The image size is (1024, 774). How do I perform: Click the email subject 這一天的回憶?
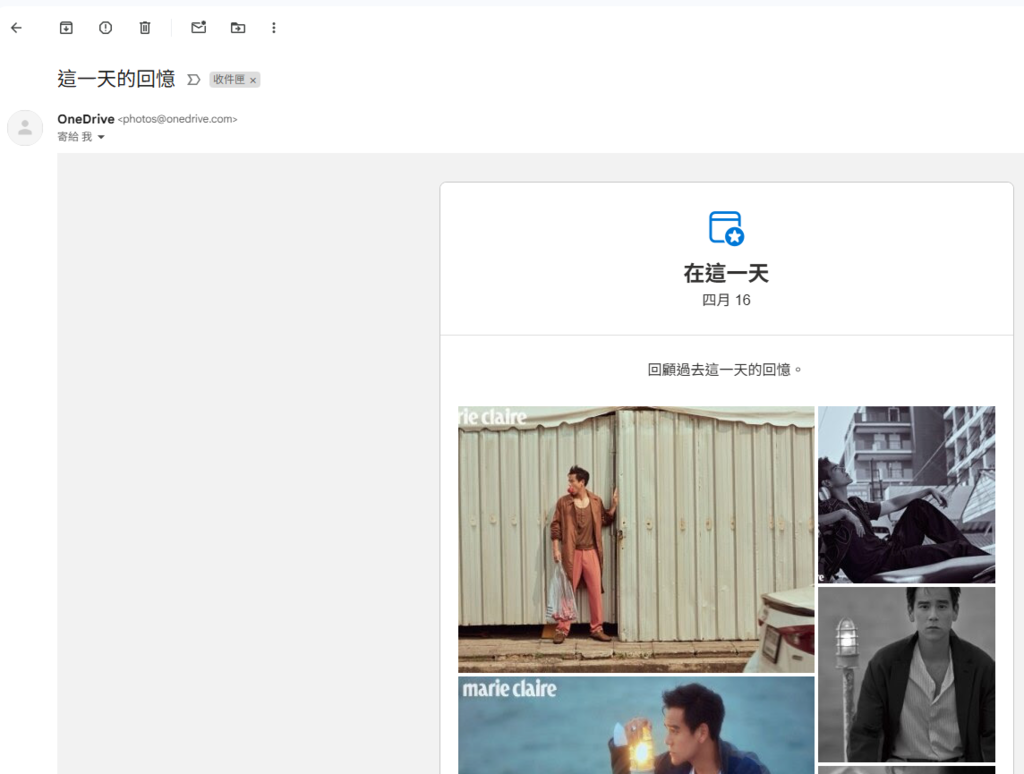116,79
